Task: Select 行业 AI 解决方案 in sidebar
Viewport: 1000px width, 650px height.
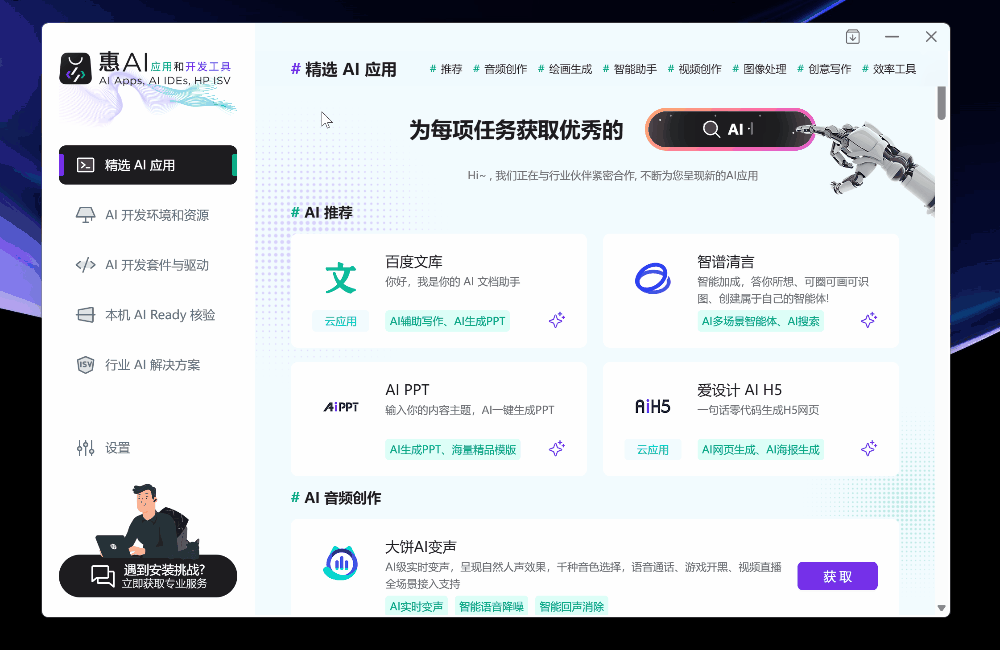Action: [x=148, y=365]
